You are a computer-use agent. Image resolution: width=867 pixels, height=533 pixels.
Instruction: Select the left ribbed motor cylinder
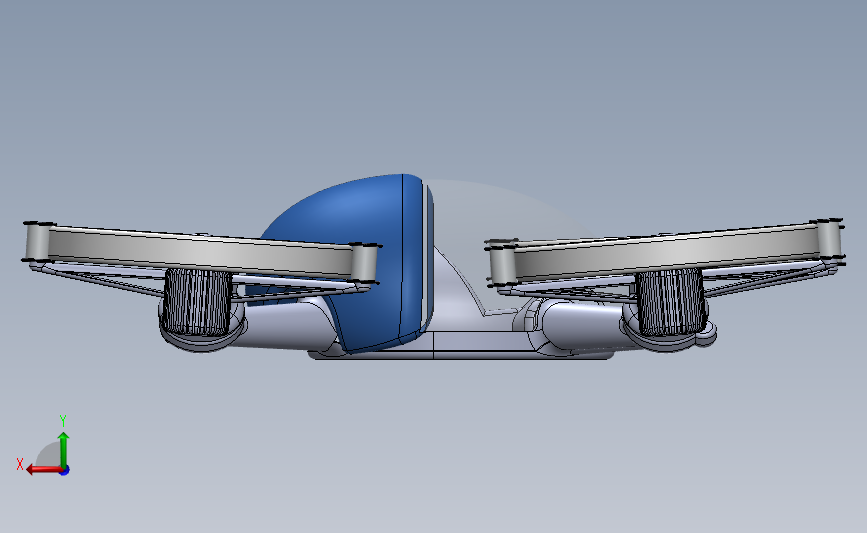[x=197, y=302]
